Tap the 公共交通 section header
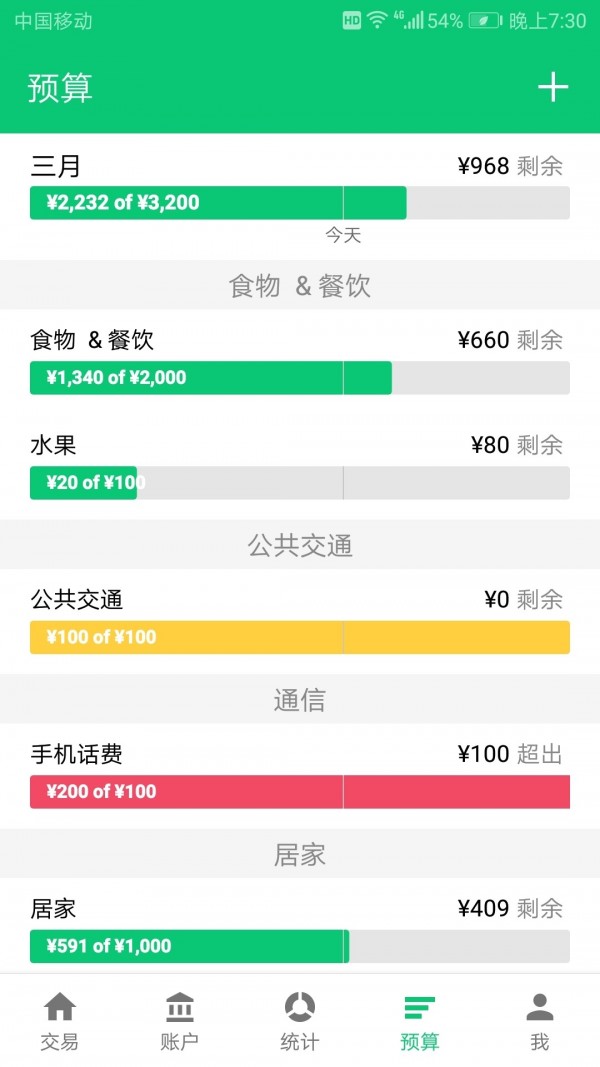The width and height of the screenshot is (600, 1067). (300, 545)
